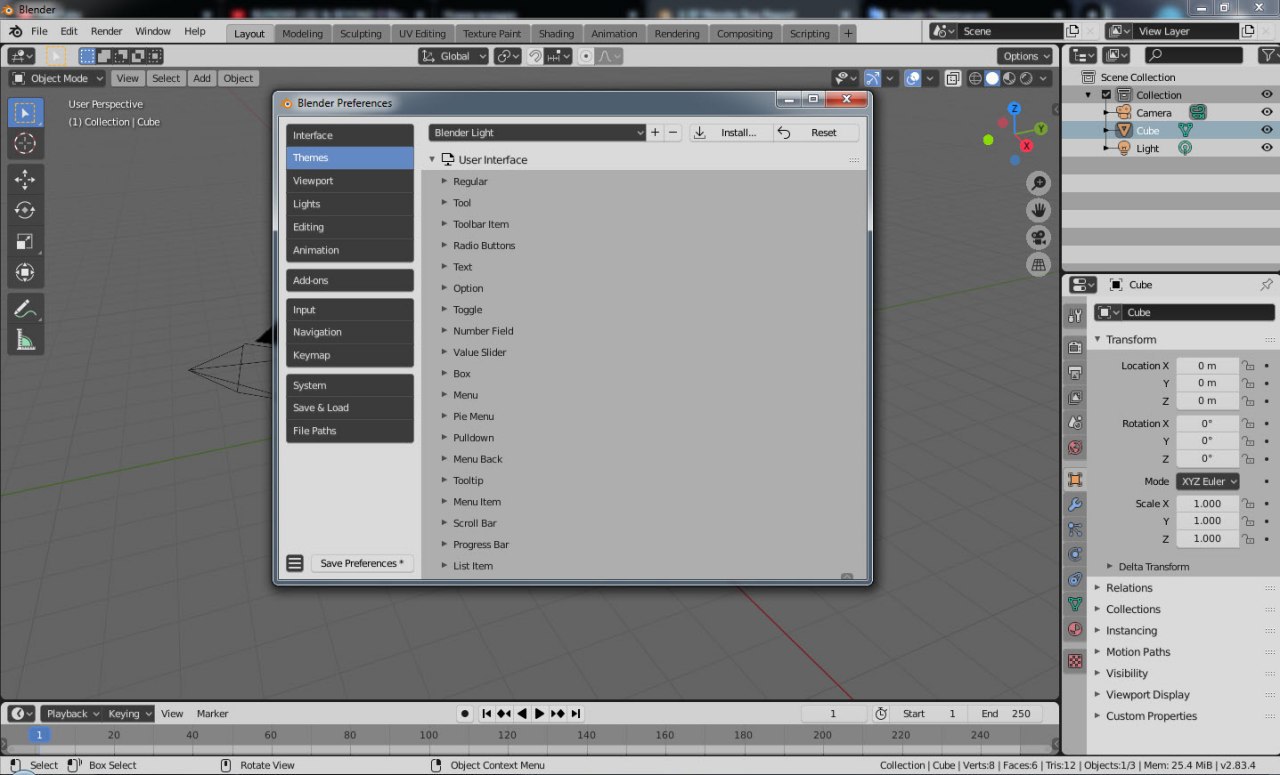1280x775 pixels.
Task: Hide the Cube object in outliner
Action: [x=1267, y=130]
